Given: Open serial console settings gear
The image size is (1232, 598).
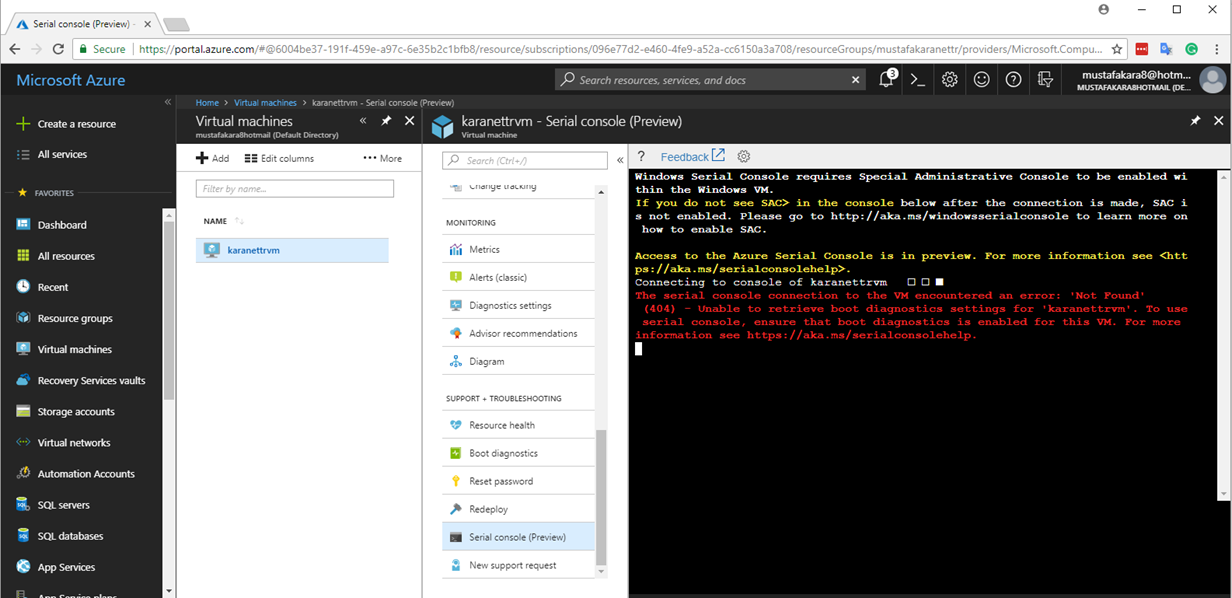Looking at the screenshot, I should tap(744, 157).
